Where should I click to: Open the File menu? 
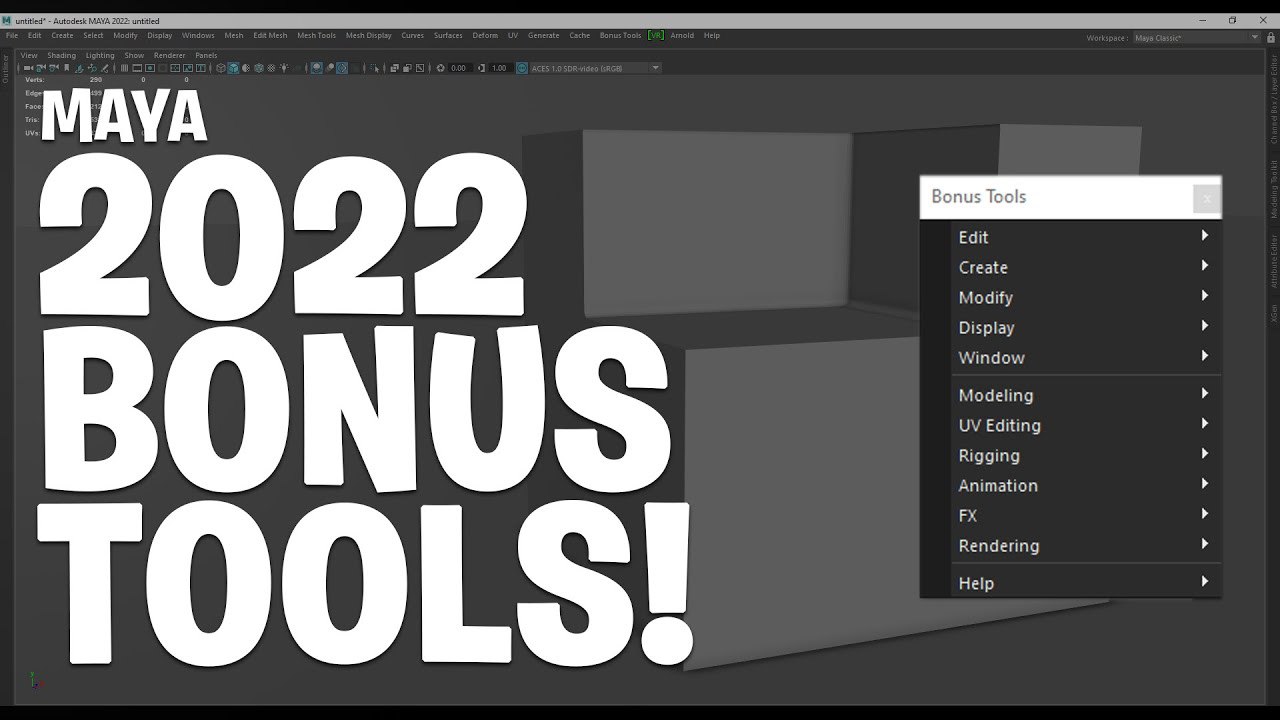click(x=12, y=35)
